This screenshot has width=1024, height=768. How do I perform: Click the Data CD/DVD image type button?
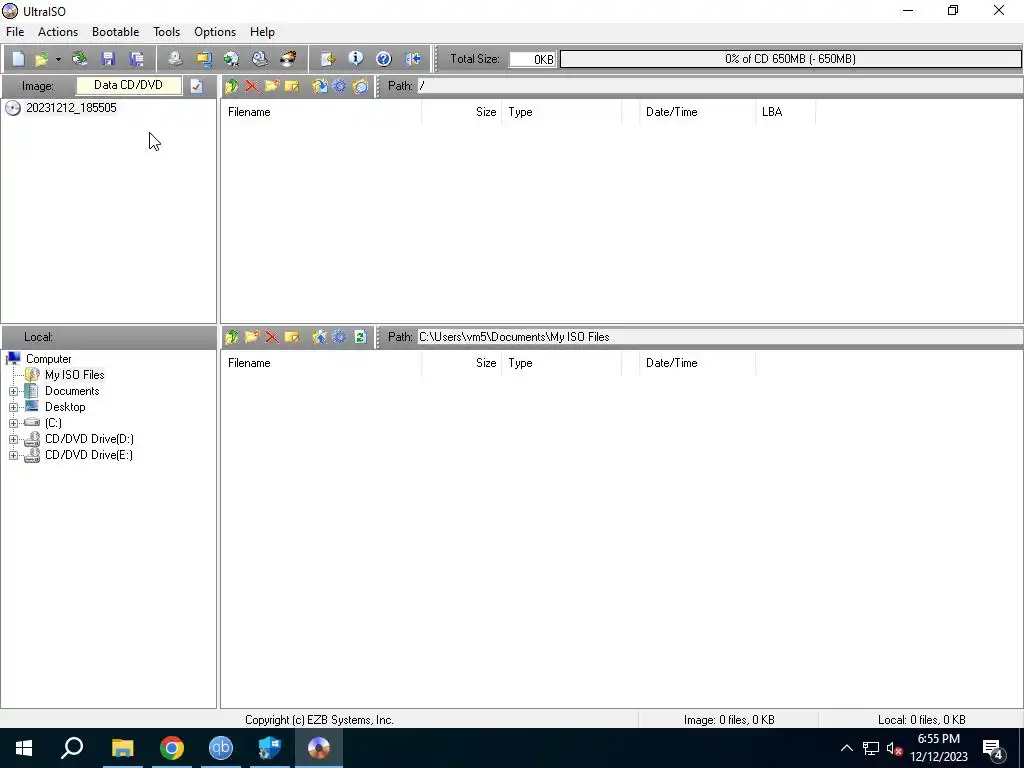(129, 85)
